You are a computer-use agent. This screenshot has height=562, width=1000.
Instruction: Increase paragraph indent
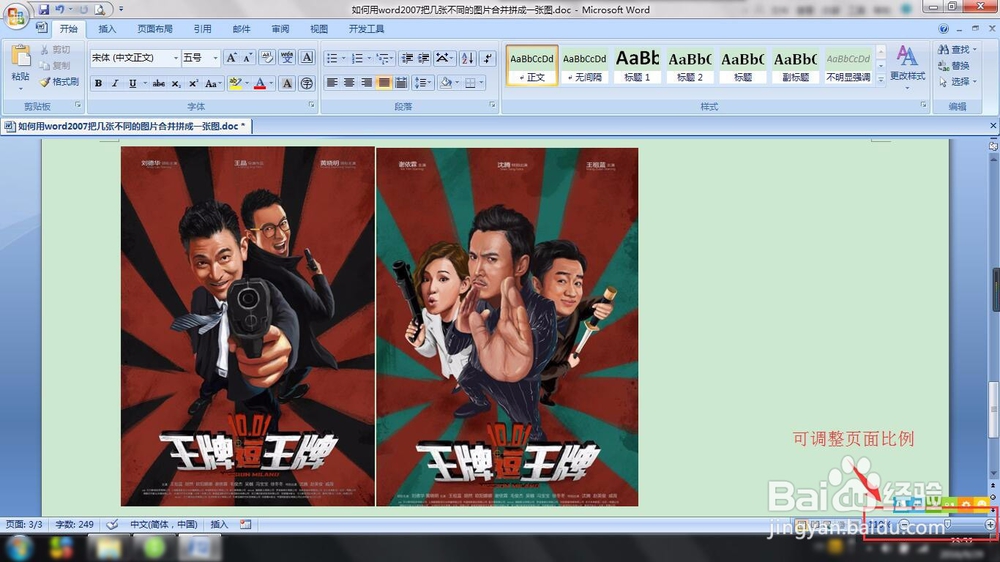pos(423,58)
